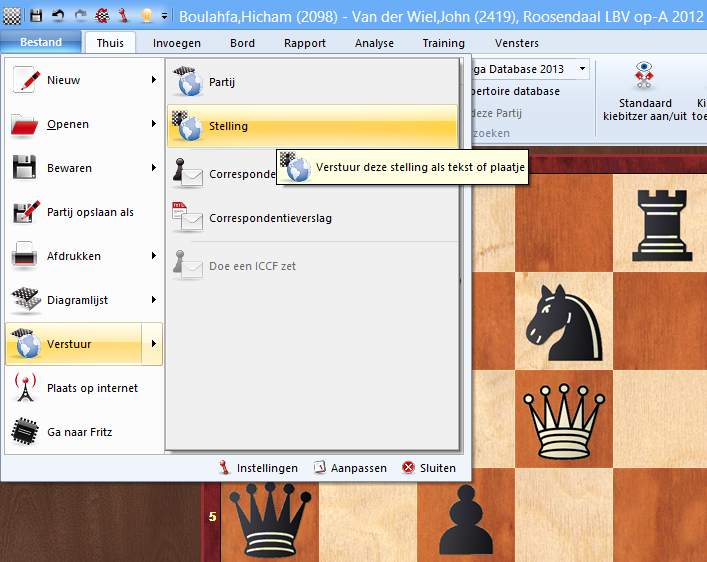Open the quick access toolbar customize arrow

(165, 16)
